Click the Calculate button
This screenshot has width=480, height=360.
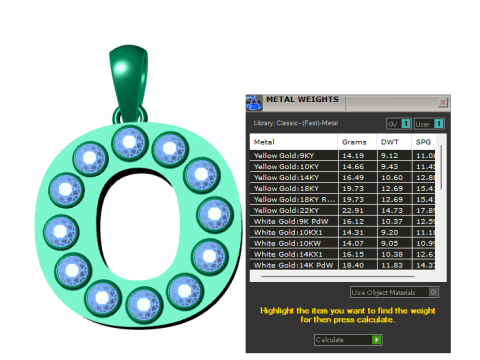pos(348,340)
